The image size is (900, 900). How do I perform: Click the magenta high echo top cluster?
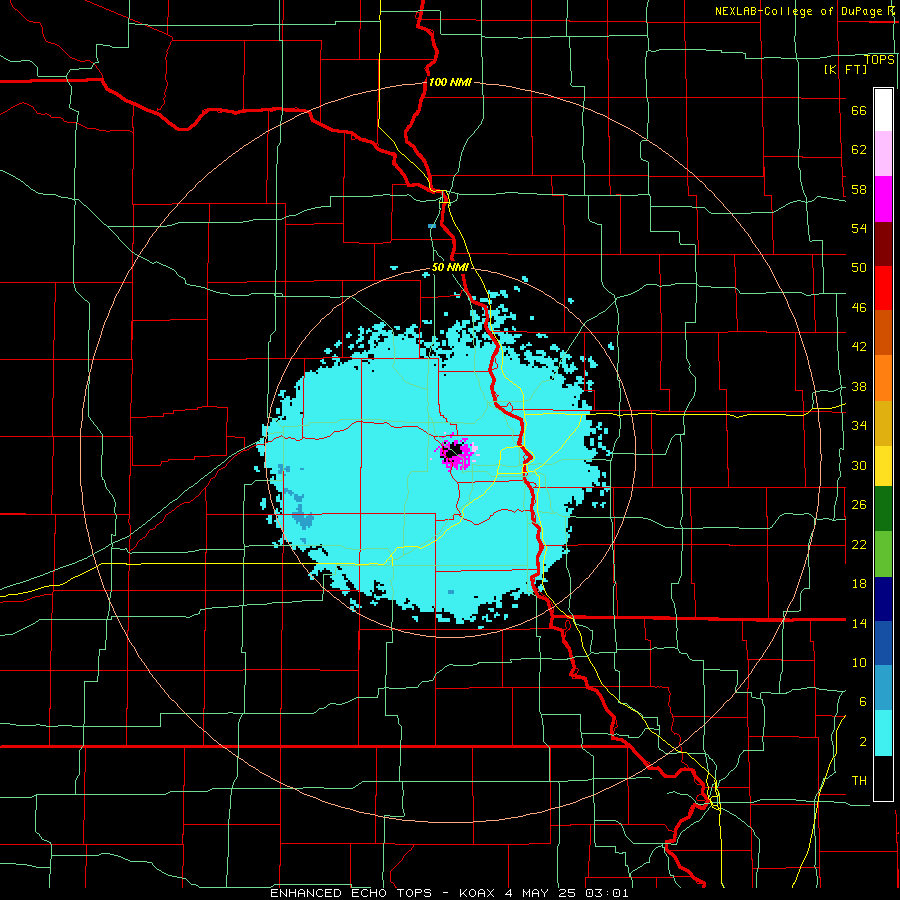457,454
